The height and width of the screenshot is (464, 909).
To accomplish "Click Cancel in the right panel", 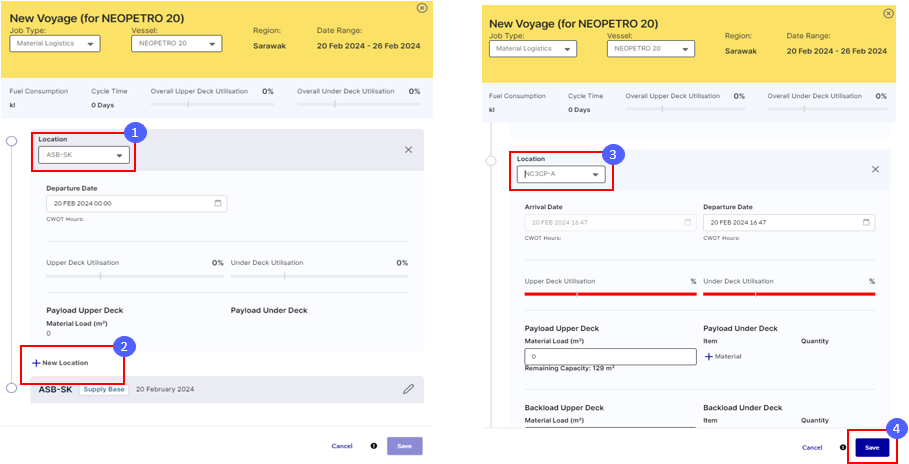I will (x=812, y=448).
